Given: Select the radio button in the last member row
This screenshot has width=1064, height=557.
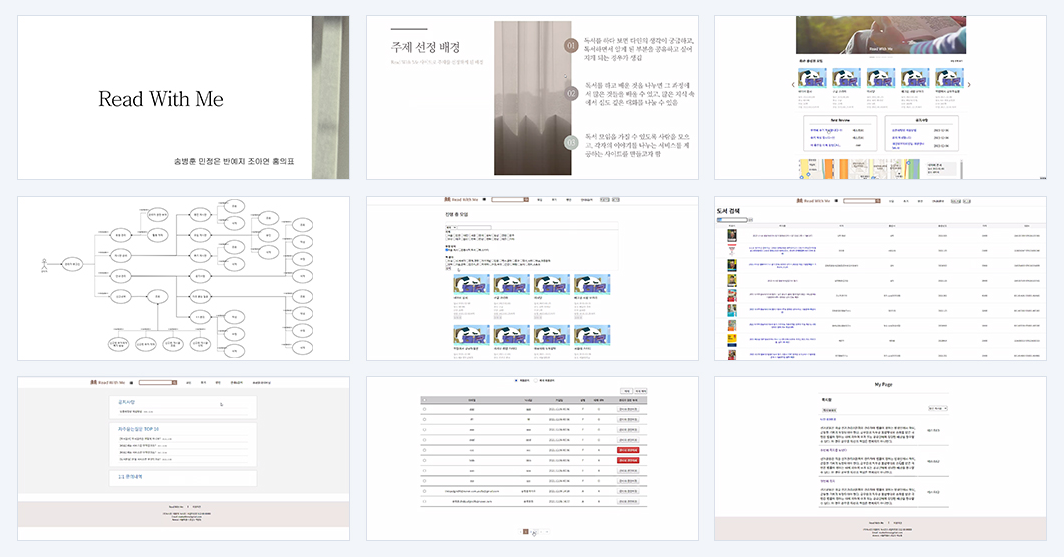Looking at the screenshot, I should pyautogui.click(x=425, y=501).
